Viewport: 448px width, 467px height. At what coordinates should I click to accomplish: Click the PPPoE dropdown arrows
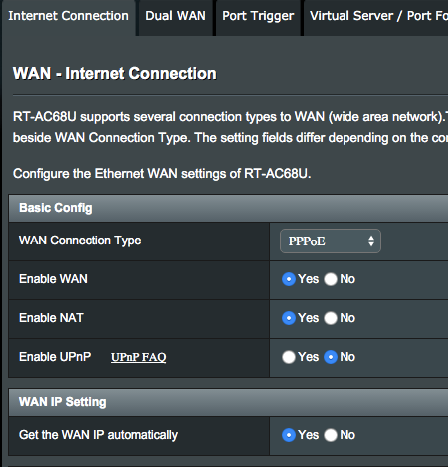[x=371, y=241]
